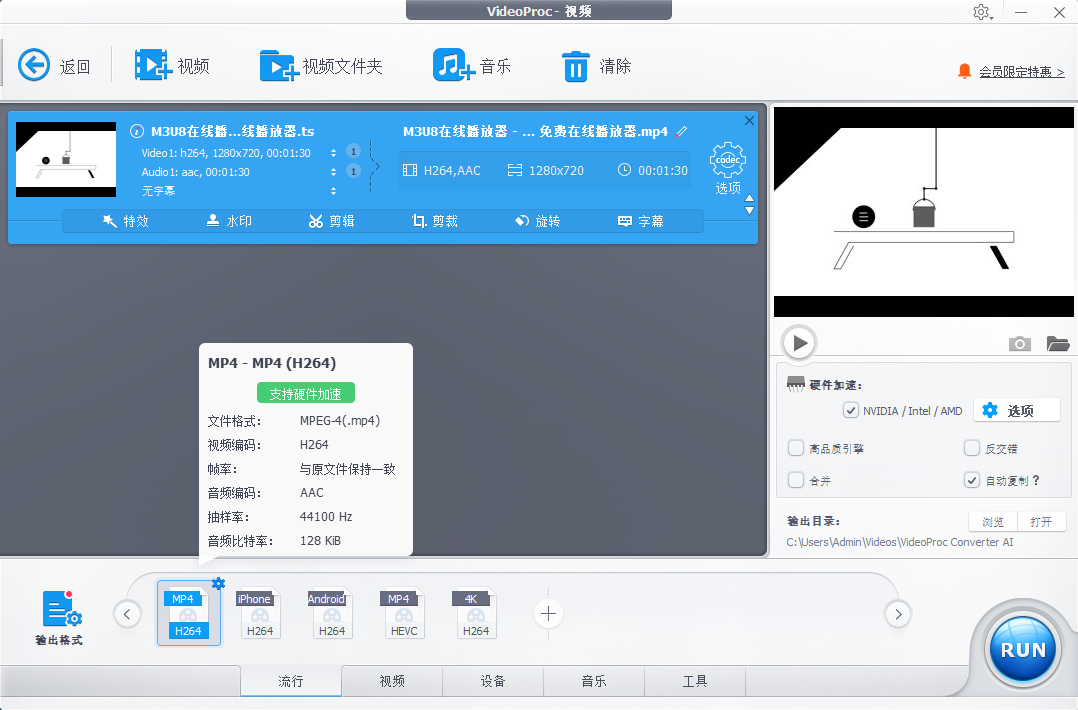Switch to the 工具 tab
The width and height of the screenshot is (1078, 710).
pos(695,680)
